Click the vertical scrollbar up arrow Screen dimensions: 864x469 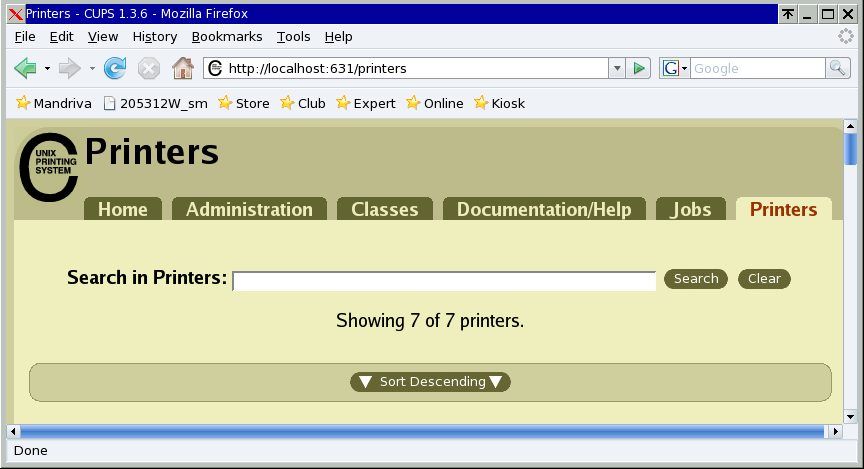850,126
